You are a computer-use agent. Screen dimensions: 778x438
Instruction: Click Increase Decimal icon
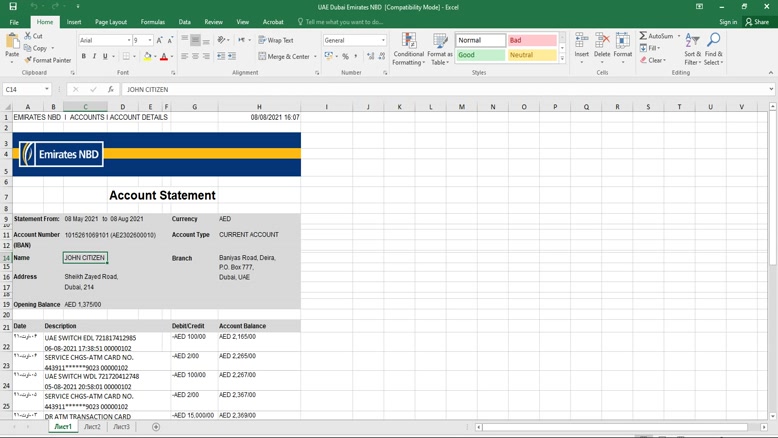click(x=371, y=57)
